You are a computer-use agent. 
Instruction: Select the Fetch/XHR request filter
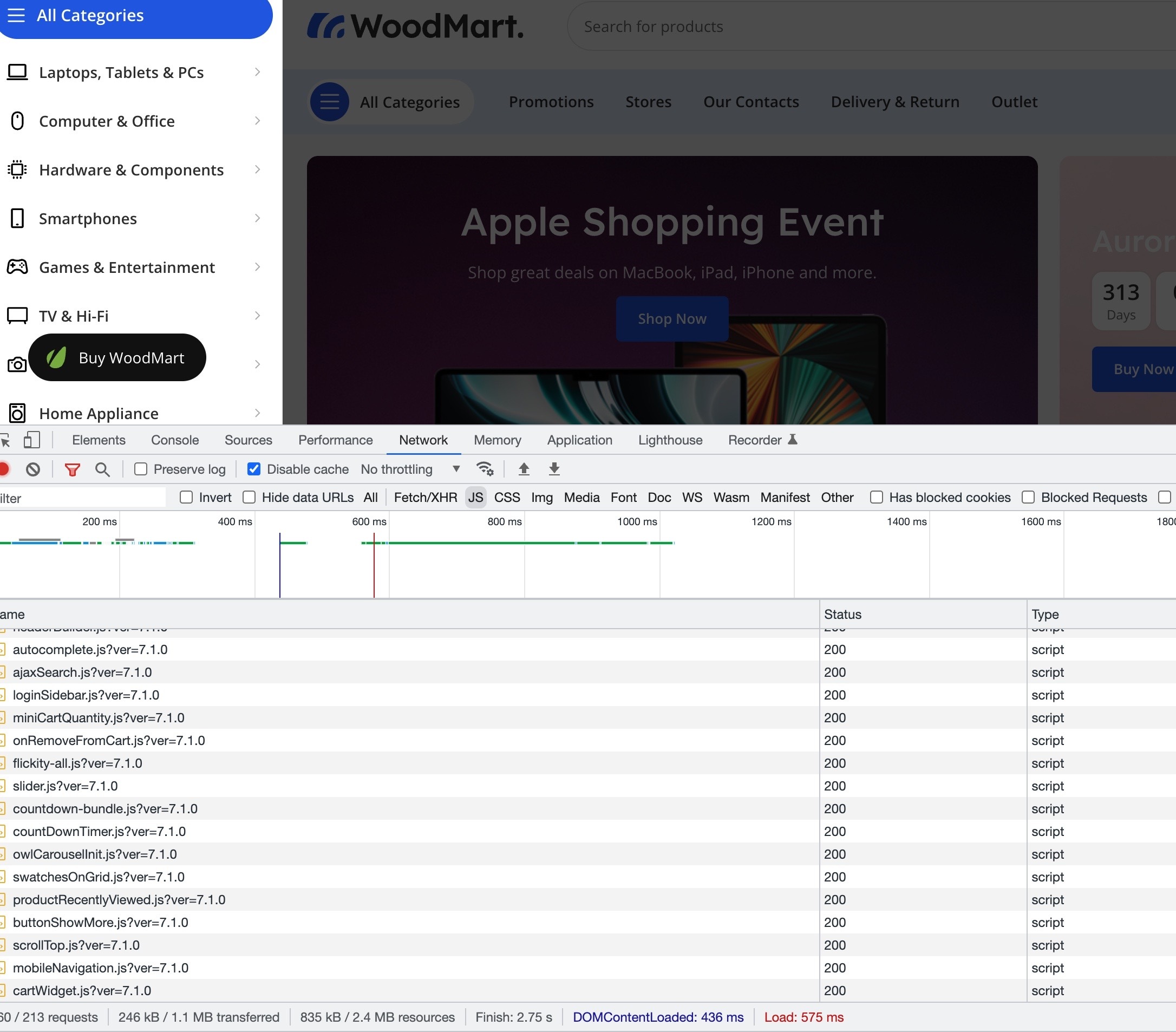(x=425, y=498)
